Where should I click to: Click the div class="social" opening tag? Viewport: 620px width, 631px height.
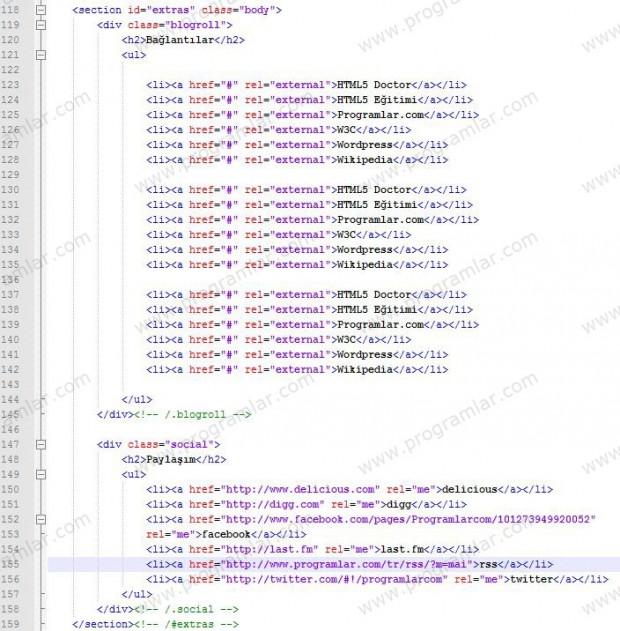(x=159, y=444)
